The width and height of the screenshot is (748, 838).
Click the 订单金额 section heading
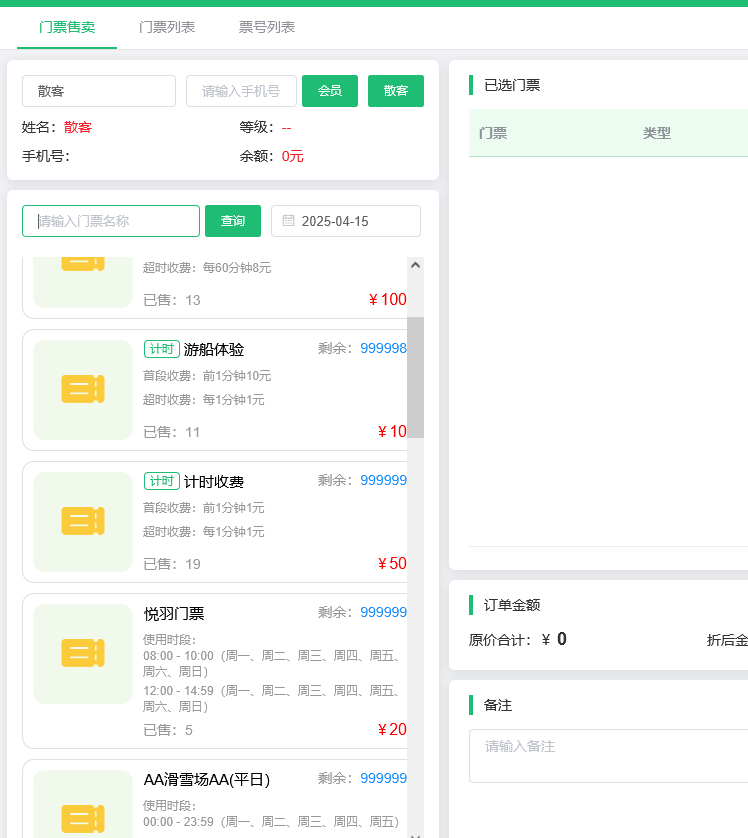[512, 605]
